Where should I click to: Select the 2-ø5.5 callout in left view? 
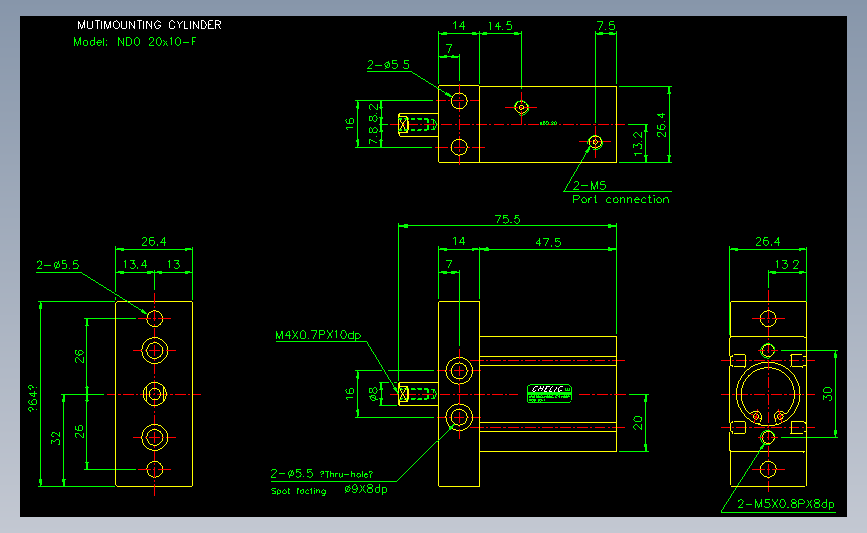click(x=58, y=265)
